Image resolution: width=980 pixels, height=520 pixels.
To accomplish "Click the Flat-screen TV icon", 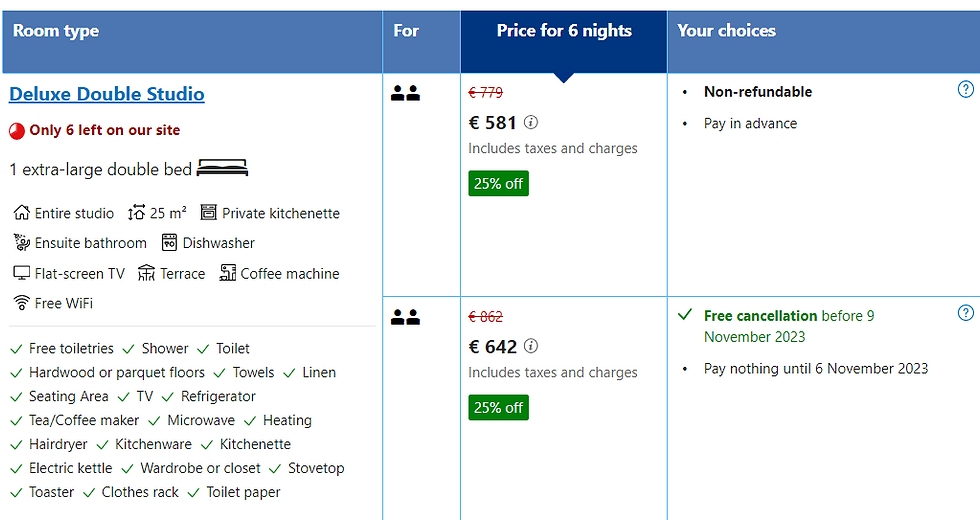I will click(22, 273).
